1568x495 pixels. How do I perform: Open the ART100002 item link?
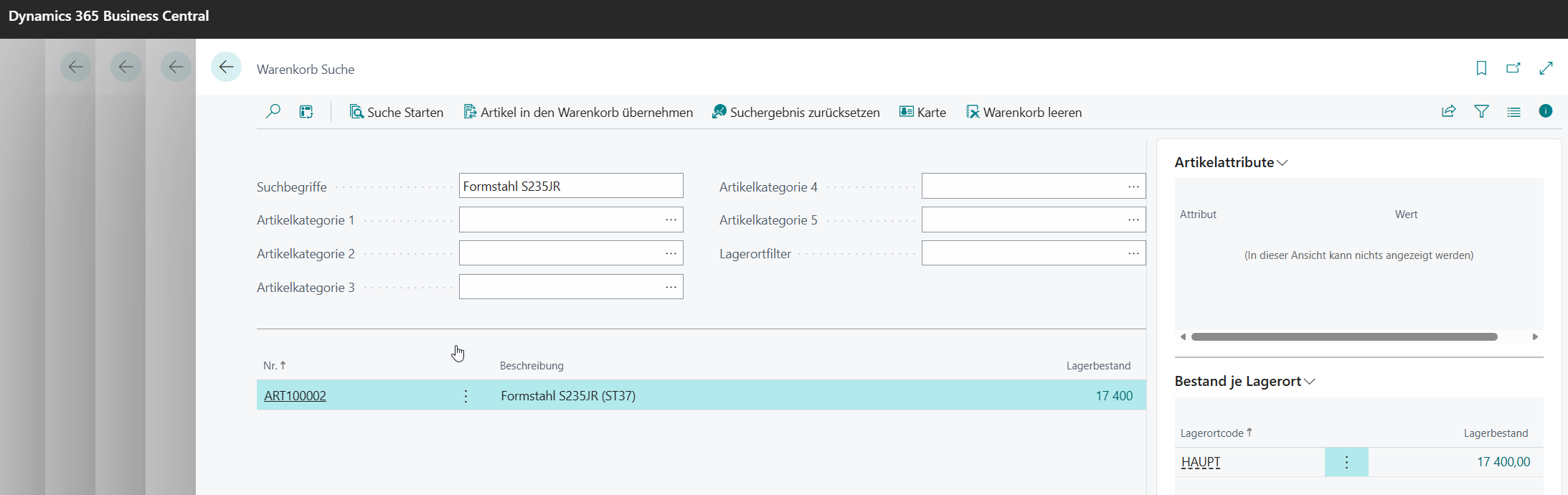pos(295,396)
